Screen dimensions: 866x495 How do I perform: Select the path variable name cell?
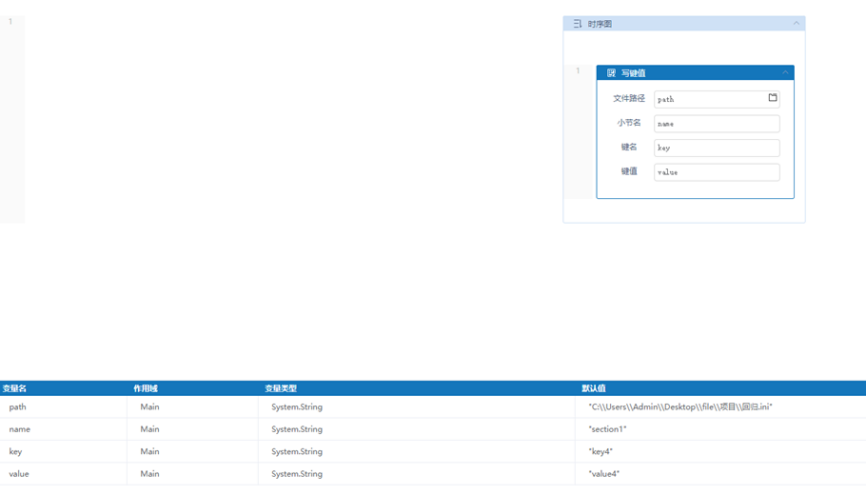[18, 407]
